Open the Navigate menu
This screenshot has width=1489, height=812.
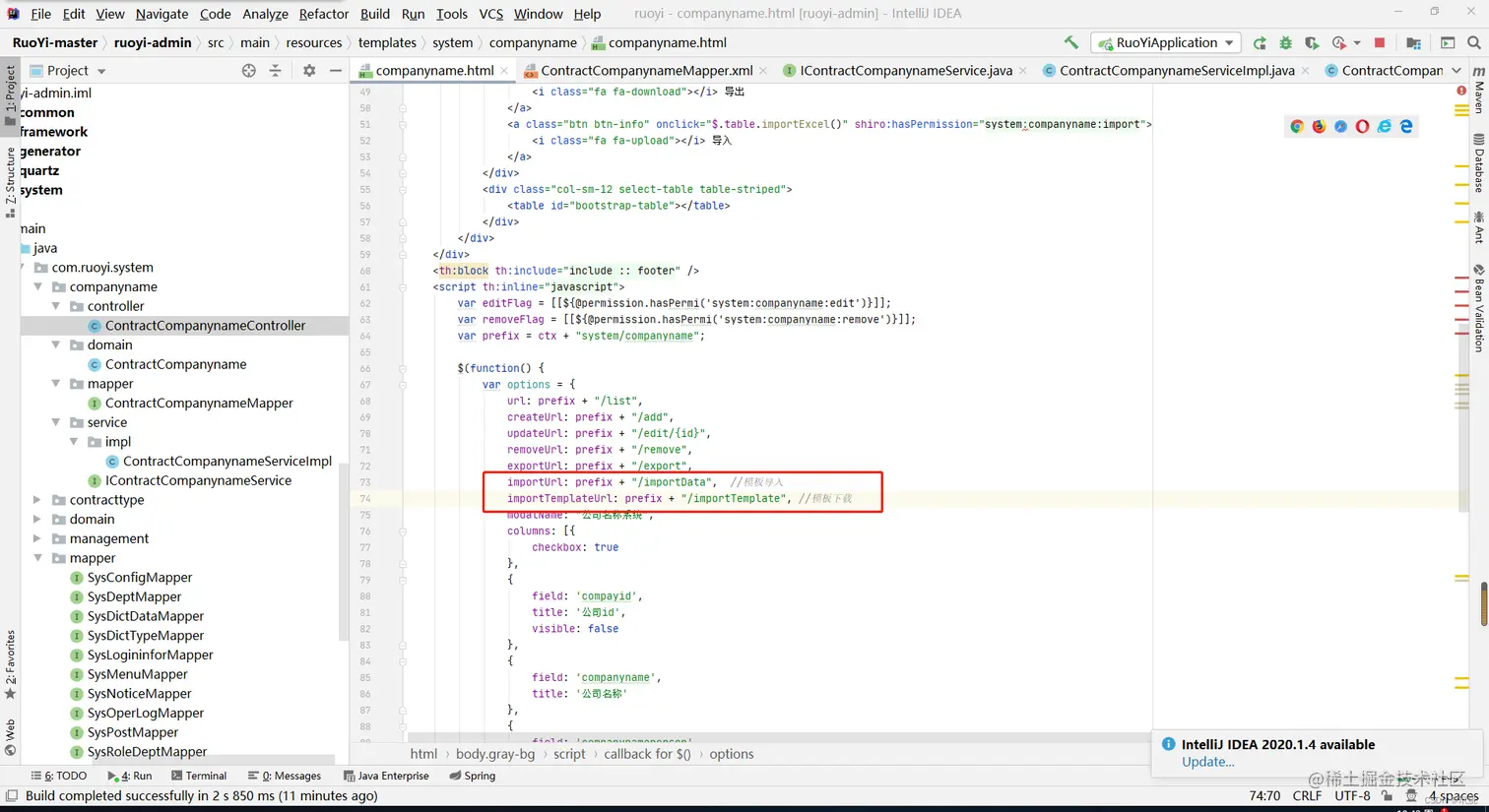162,14
